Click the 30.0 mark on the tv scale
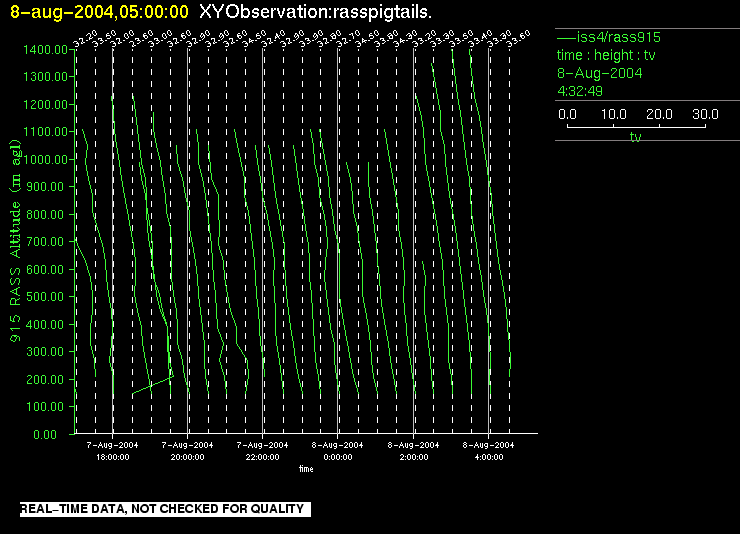 tap(706, 115)
